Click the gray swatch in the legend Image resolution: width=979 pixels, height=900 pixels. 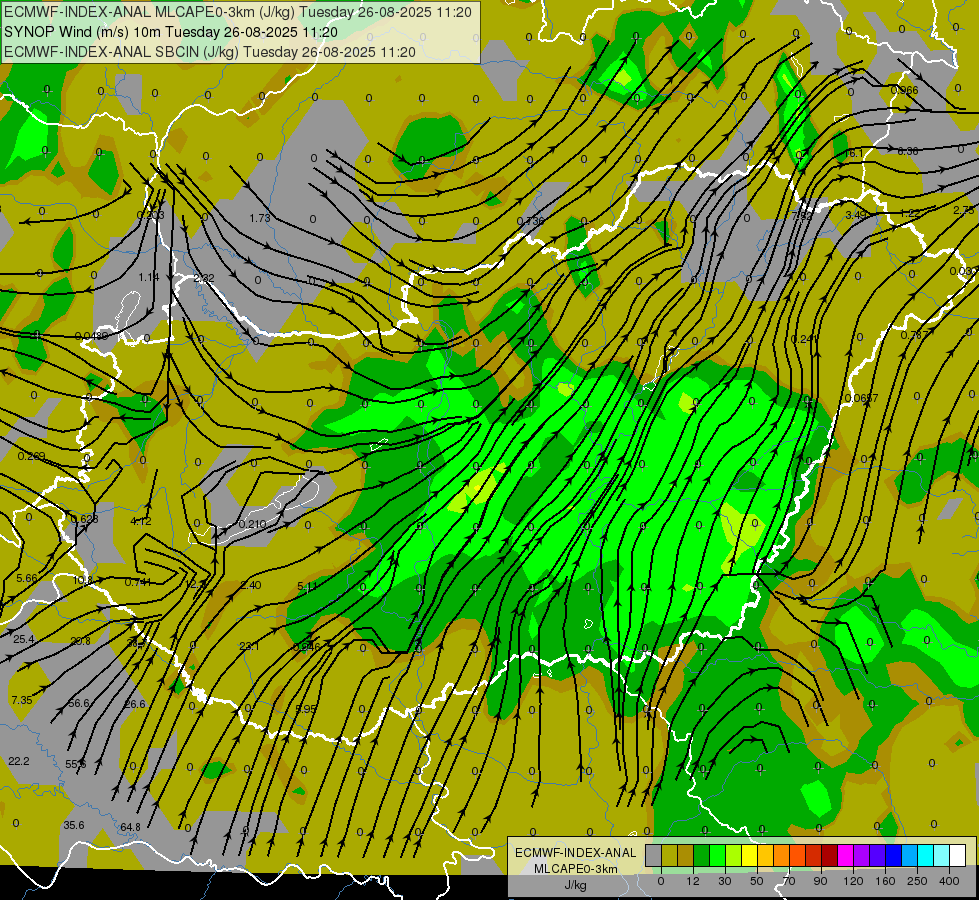(654, 855)
